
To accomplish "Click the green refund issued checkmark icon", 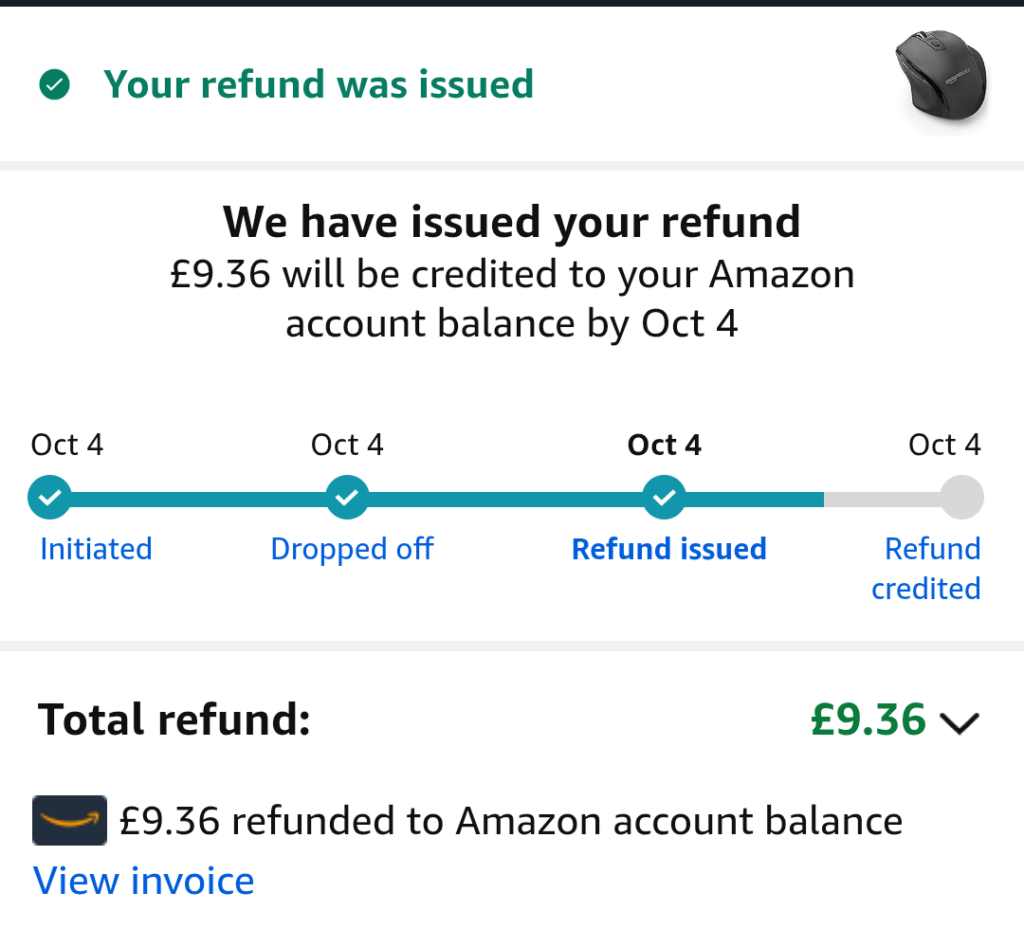I will point(53,85).
